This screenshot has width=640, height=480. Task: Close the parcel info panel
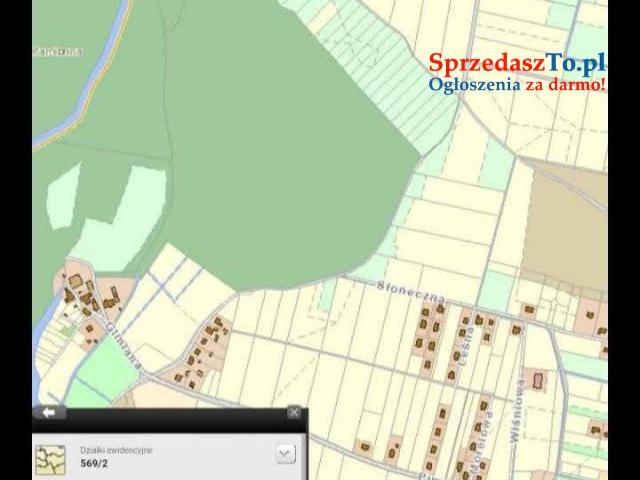(x=293, y=412)
